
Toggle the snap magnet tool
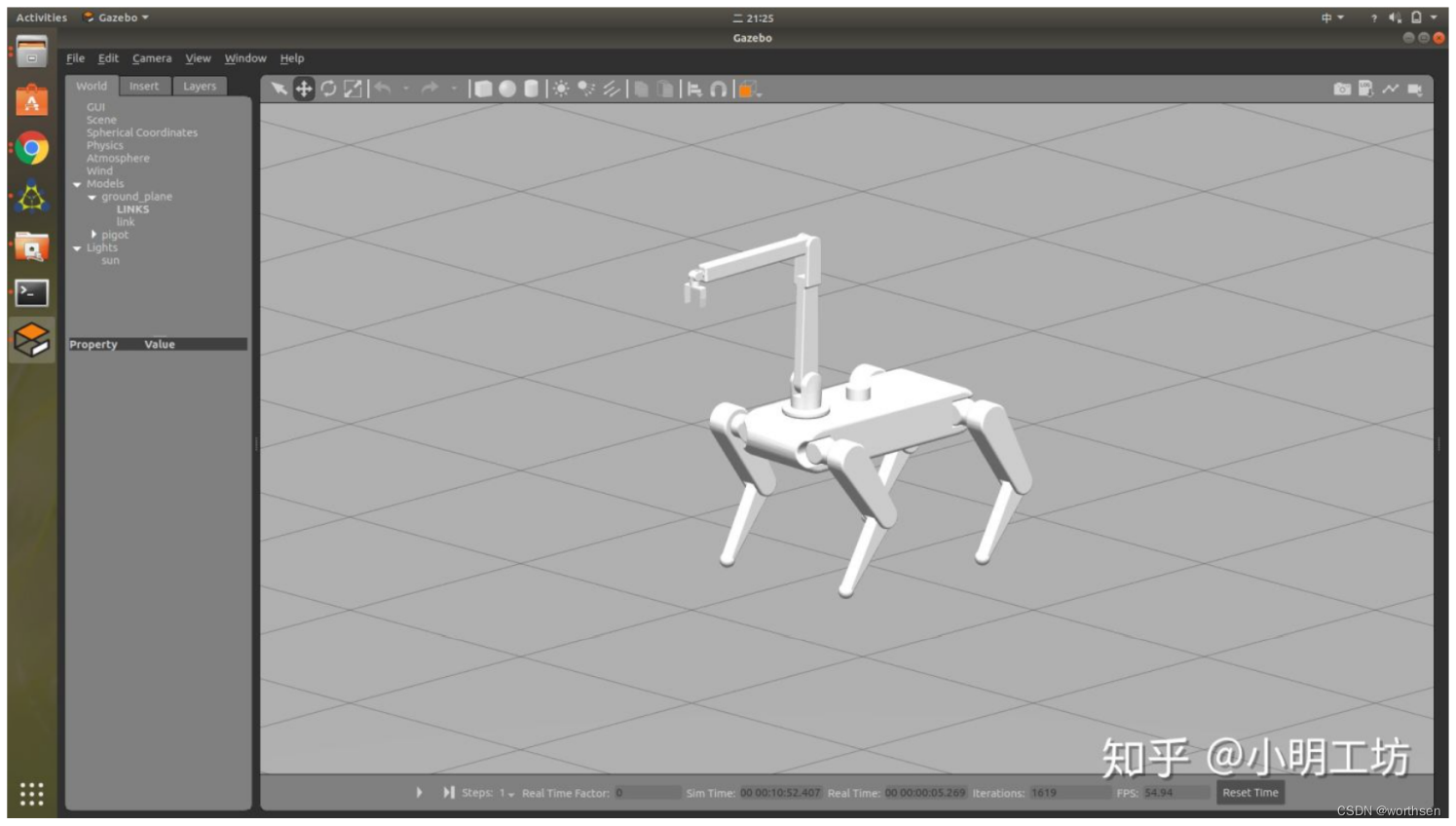[719, 89]
